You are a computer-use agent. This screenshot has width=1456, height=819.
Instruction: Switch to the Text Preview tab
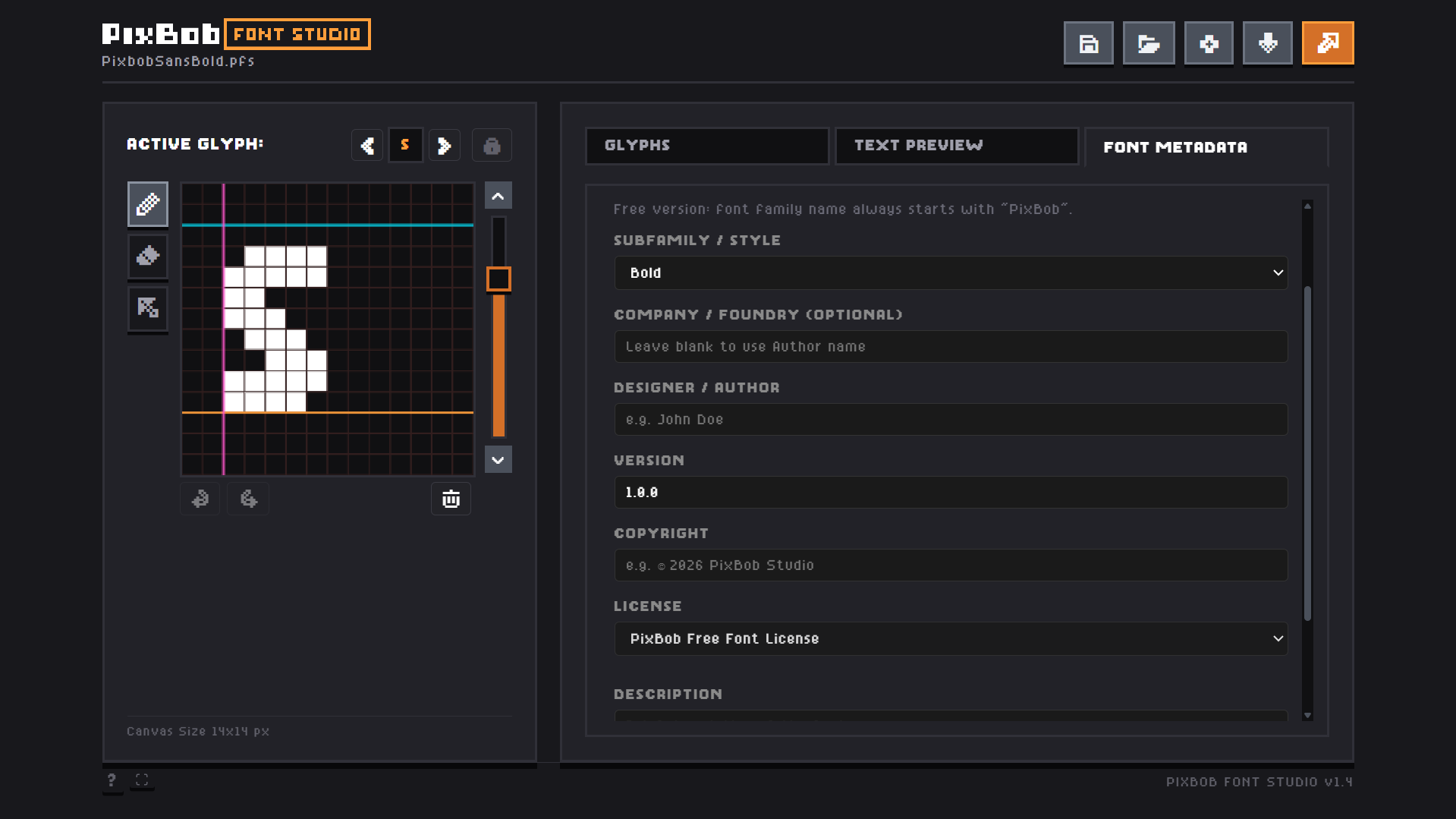[x=957, y=146]
